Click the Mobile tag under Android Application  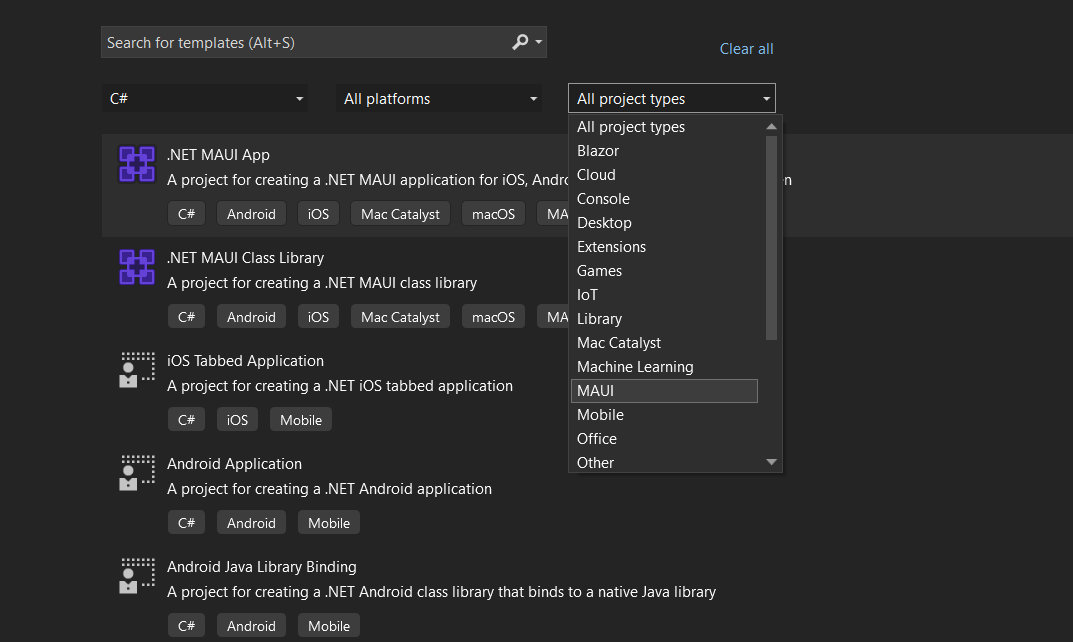tap(329, 524)
